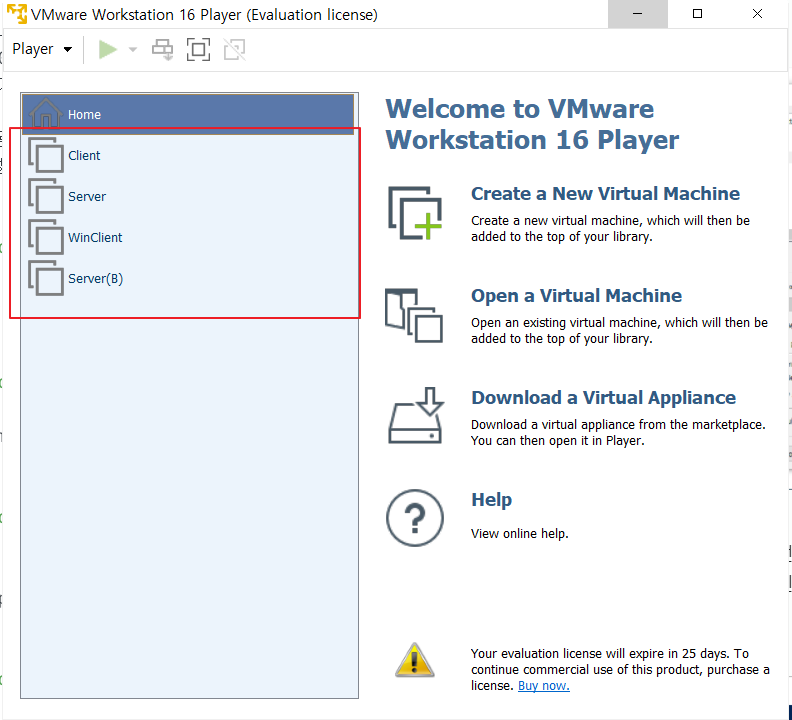The height and width of the screenshot is (720, 792).
Task: Click the VMware logo in title bar
Action: (x=17, y=14)
